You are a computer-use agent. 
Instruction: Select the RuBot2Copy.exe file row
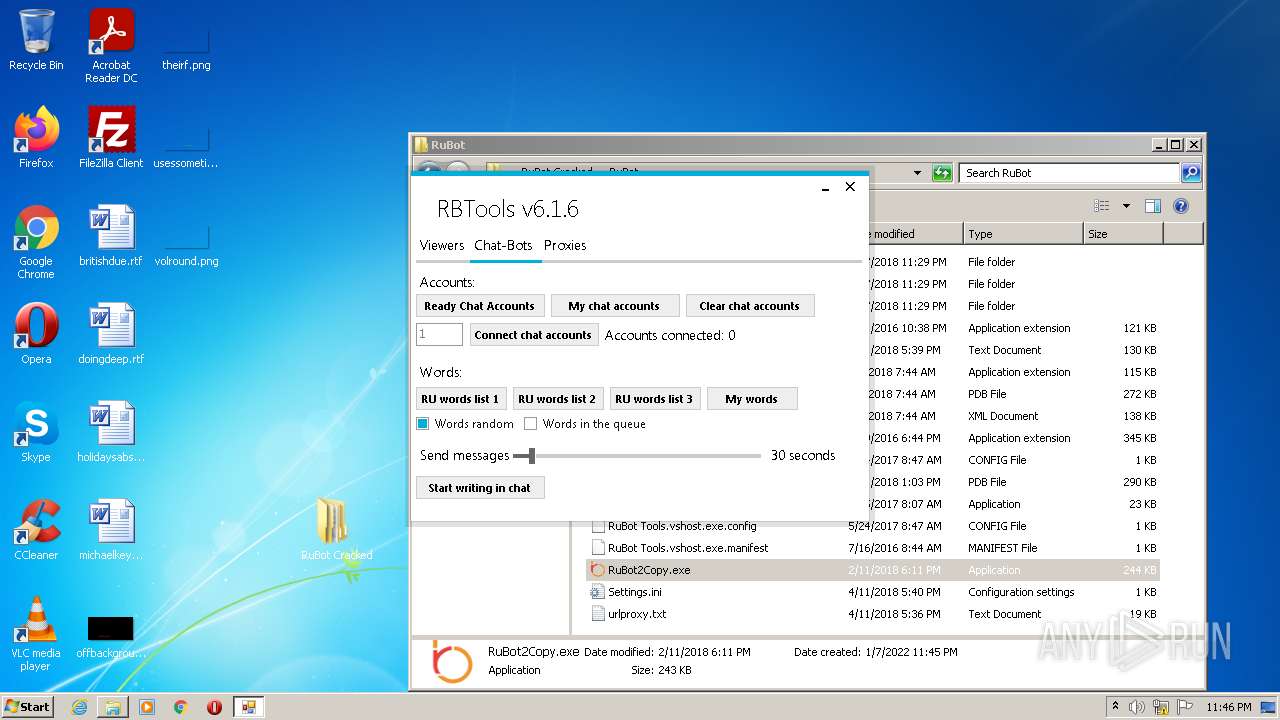click(x=872, y=570)
